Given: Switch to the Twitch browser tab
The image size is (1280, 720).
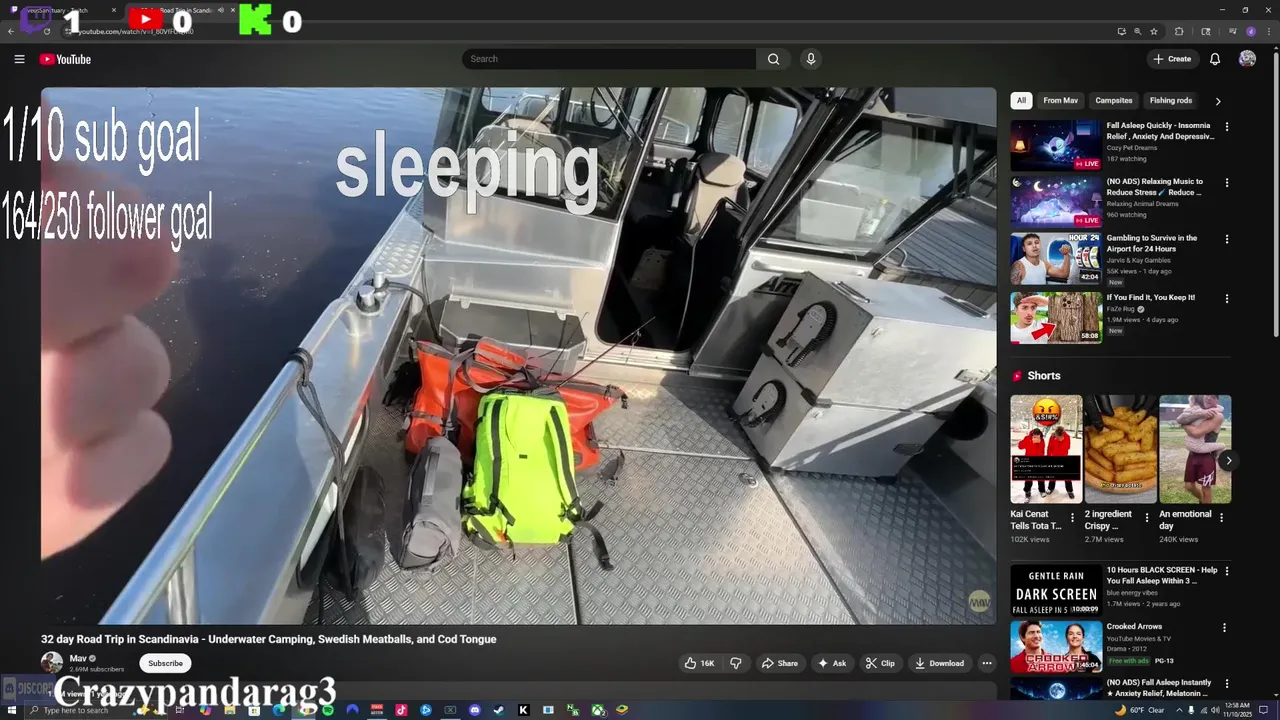Looking at the screenshot, I should [x=66, y=10].
